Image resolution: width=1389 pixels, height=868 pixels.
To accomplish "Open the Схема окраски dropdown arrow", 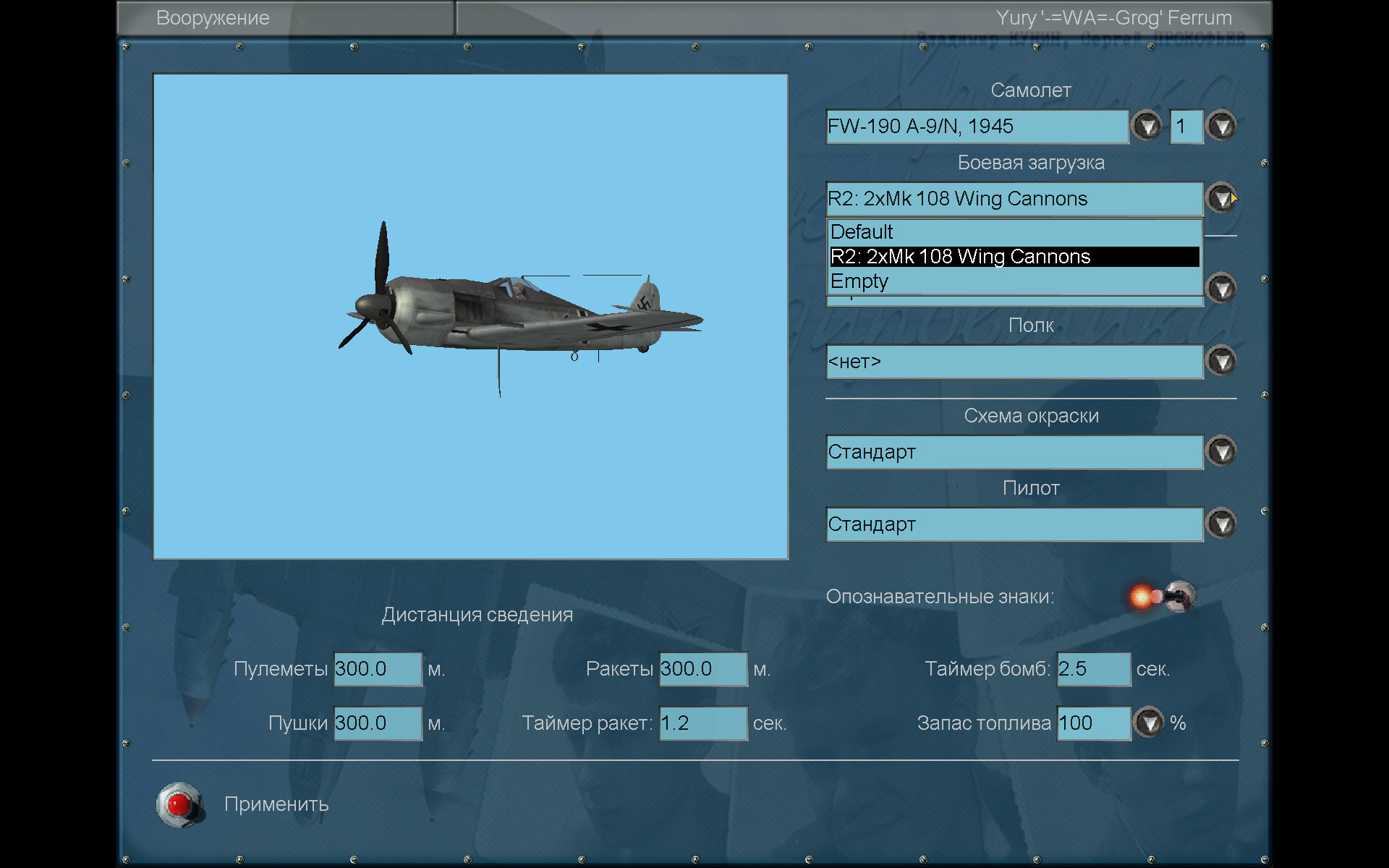I will tap(1222, 452).
